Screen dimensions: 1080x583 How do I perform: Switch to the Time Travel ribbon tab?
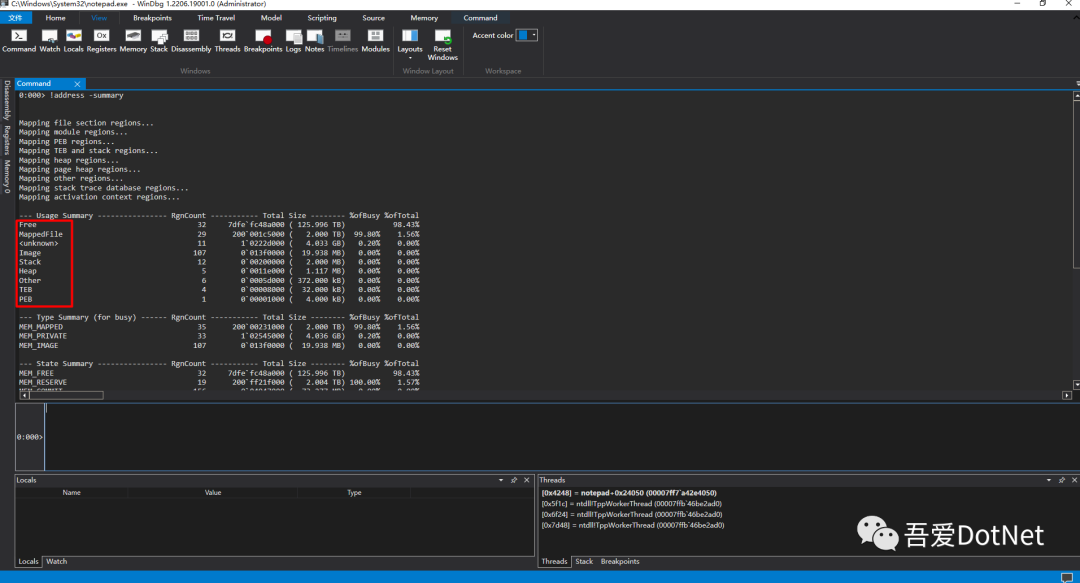point(217,18)
